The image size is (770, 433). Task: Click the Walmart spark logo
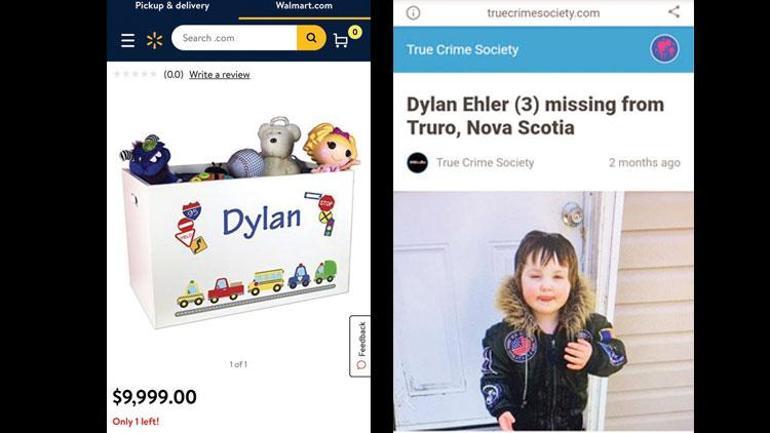click(154, 40)
